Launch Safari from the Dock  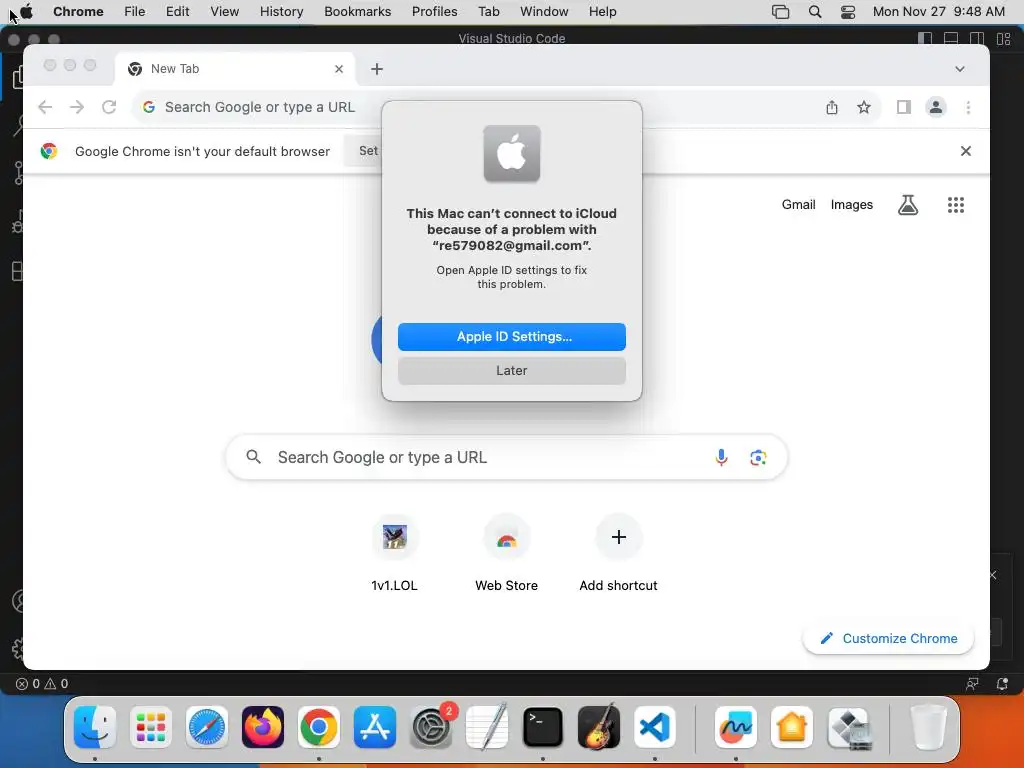(207, 728)
